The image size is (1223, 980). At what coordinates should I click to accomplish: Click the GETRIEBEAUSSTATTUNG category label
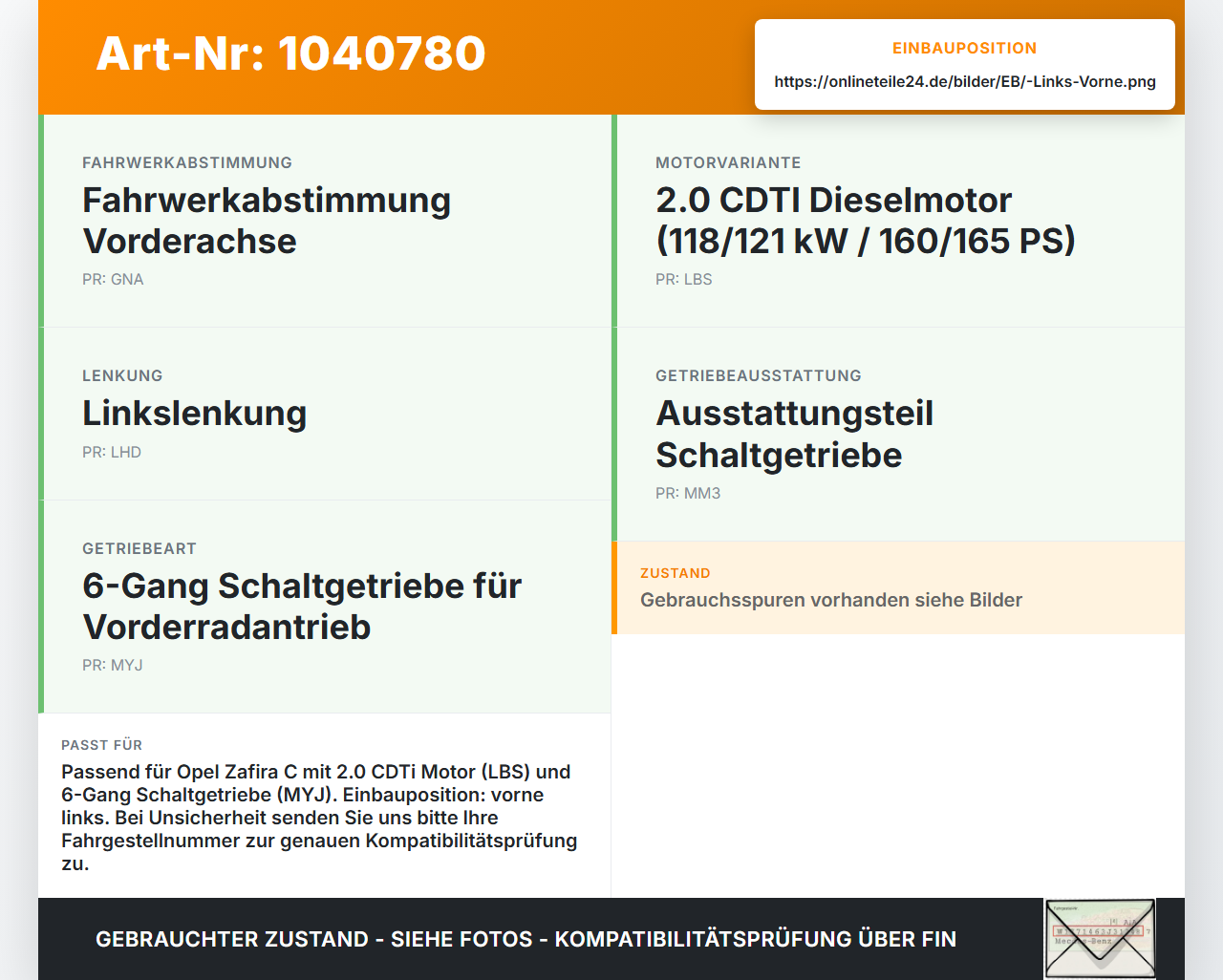click(x=759, y=375)
